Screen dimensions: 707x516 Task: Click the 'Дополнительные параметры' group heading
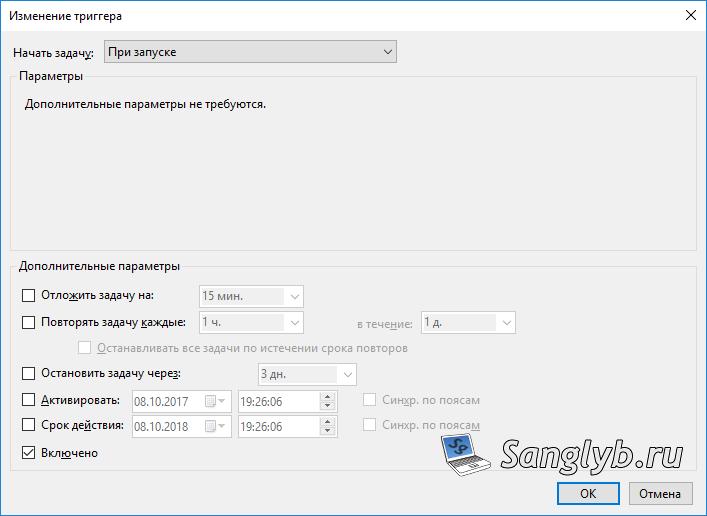click(x=99, y=266)
